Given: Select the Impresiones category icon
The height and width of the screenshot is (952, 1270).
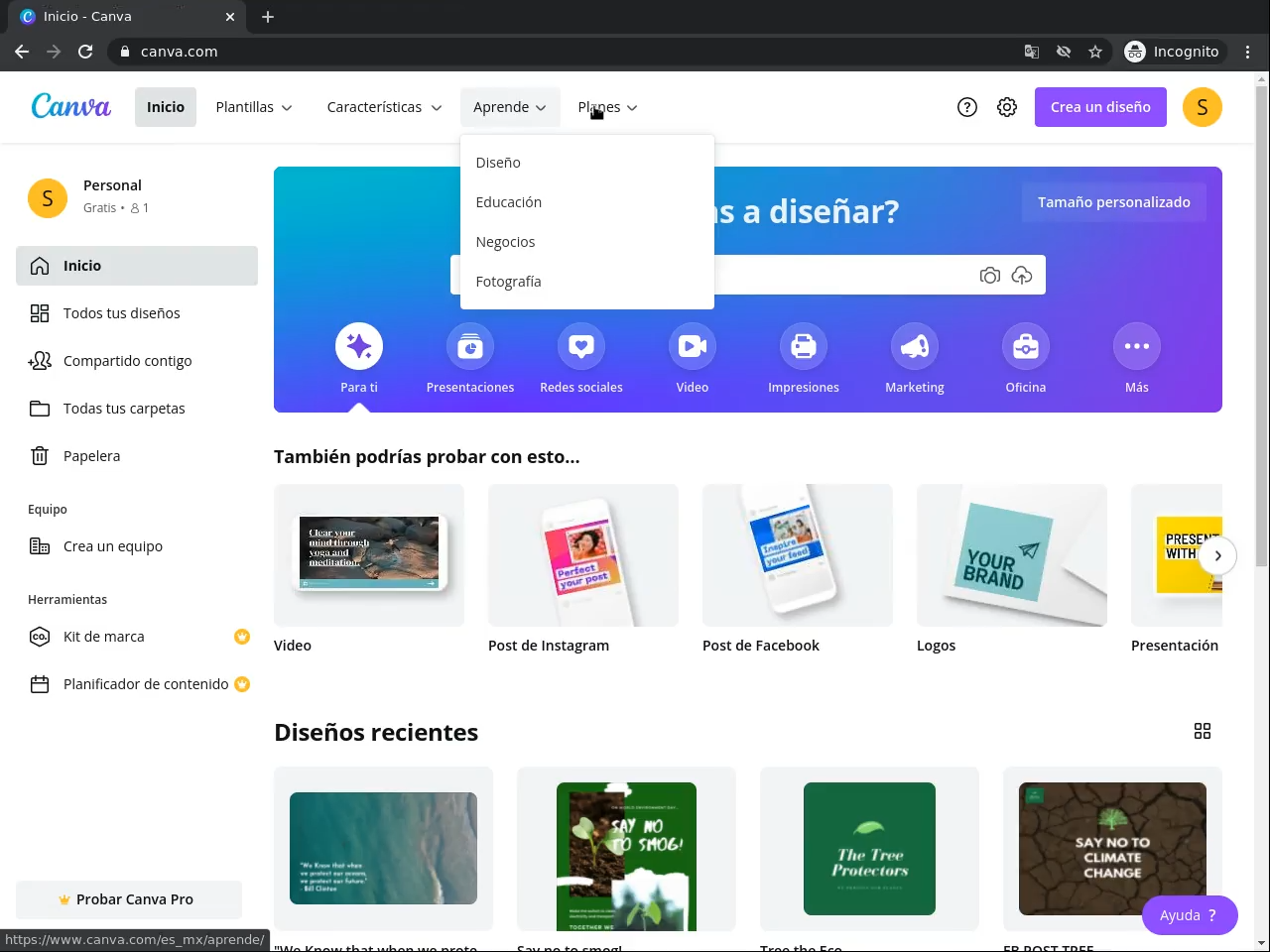Looking at the screenshot, I should 804,346.
